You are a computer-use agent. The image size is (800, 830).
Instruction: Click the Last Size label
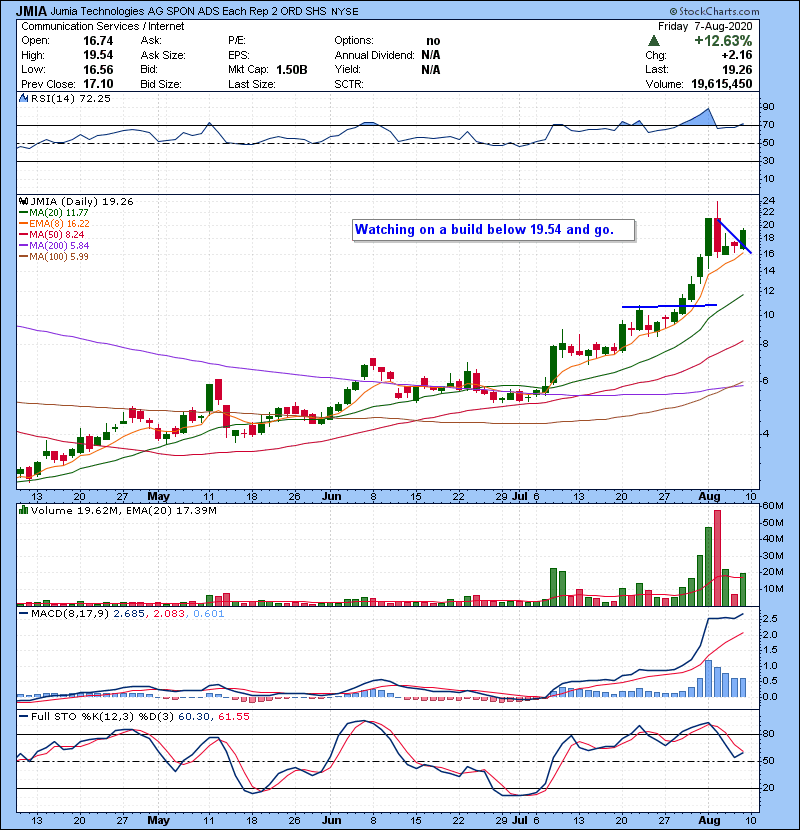pos(251,84)
